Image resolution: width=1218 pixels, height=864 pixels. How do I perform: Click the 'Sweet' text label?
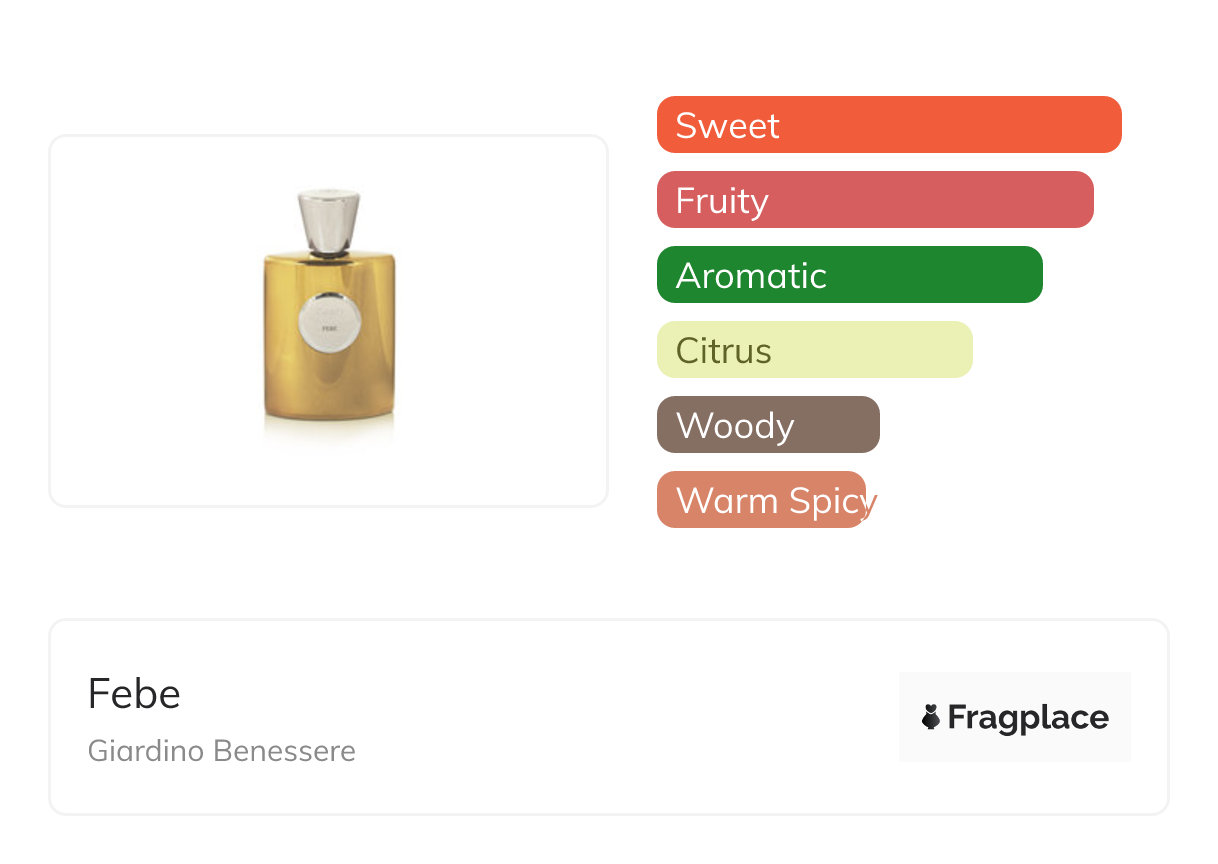coord(727,125)
